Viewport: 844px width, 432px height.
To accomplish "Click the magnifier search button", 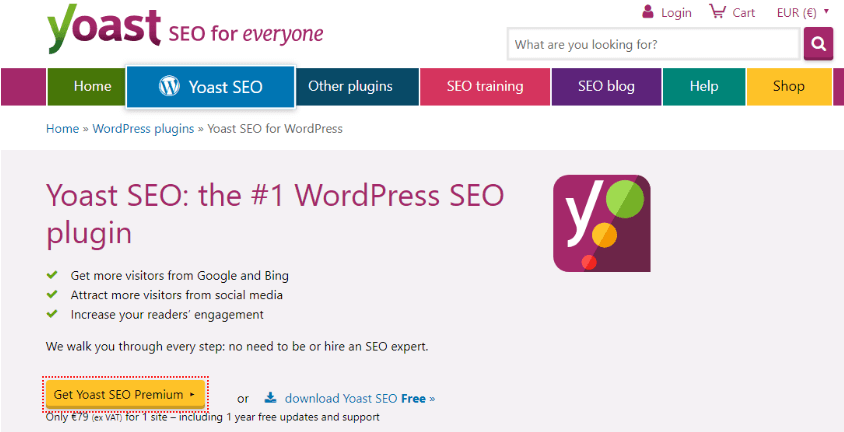I will tap(818, 44).
